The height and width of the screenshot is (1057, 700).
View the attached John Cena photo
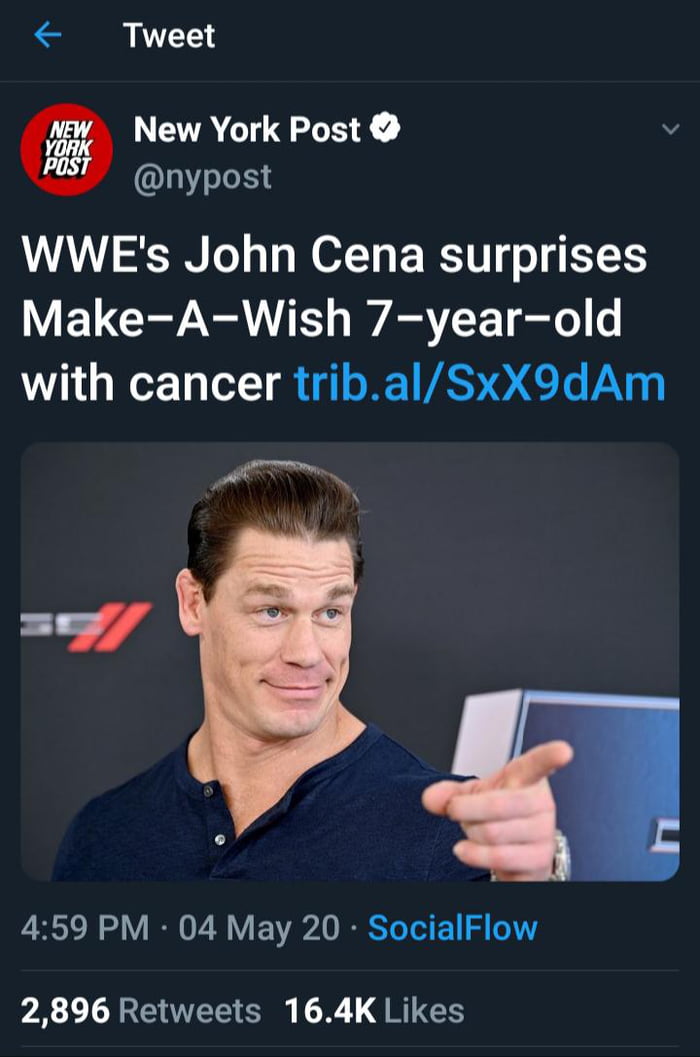coord(349,661)
